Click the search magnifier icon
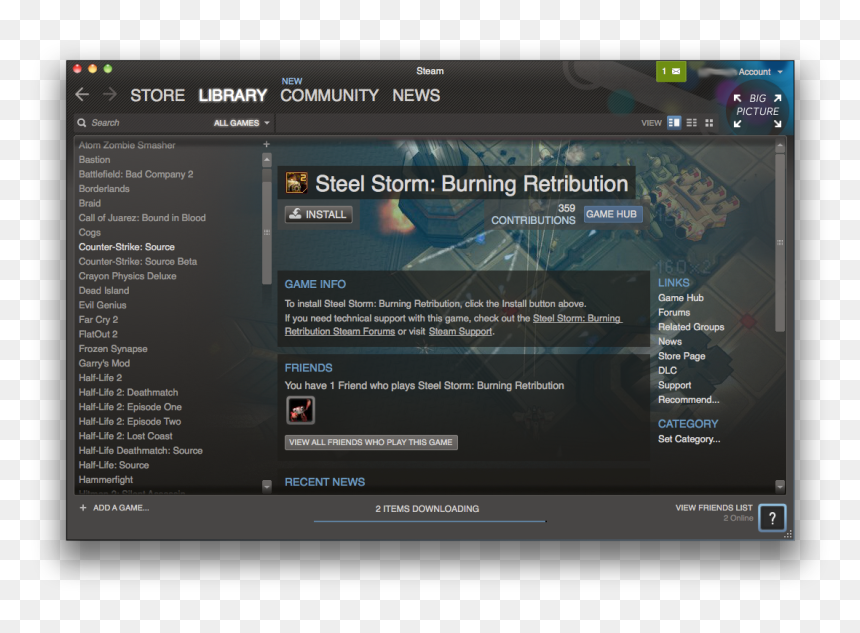This screenshot has height=633, width=860. pos(82,123)
